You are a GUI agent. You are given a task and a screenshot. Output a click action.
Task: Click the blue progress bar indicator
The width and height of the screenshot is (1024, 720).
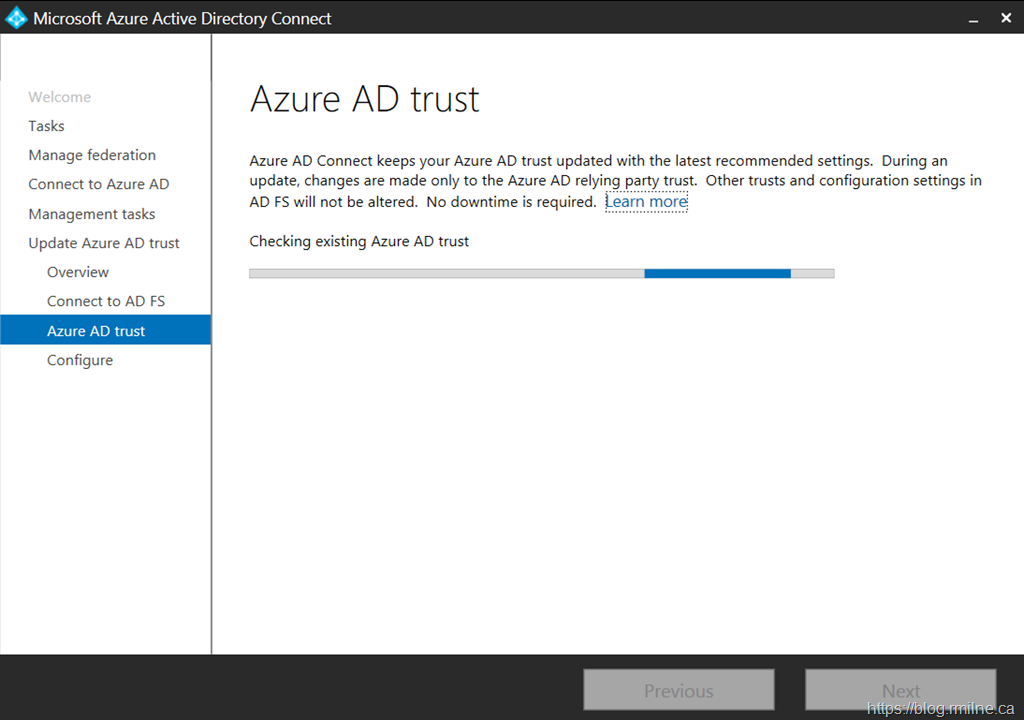pyautogui.click(x=717, y=273)
